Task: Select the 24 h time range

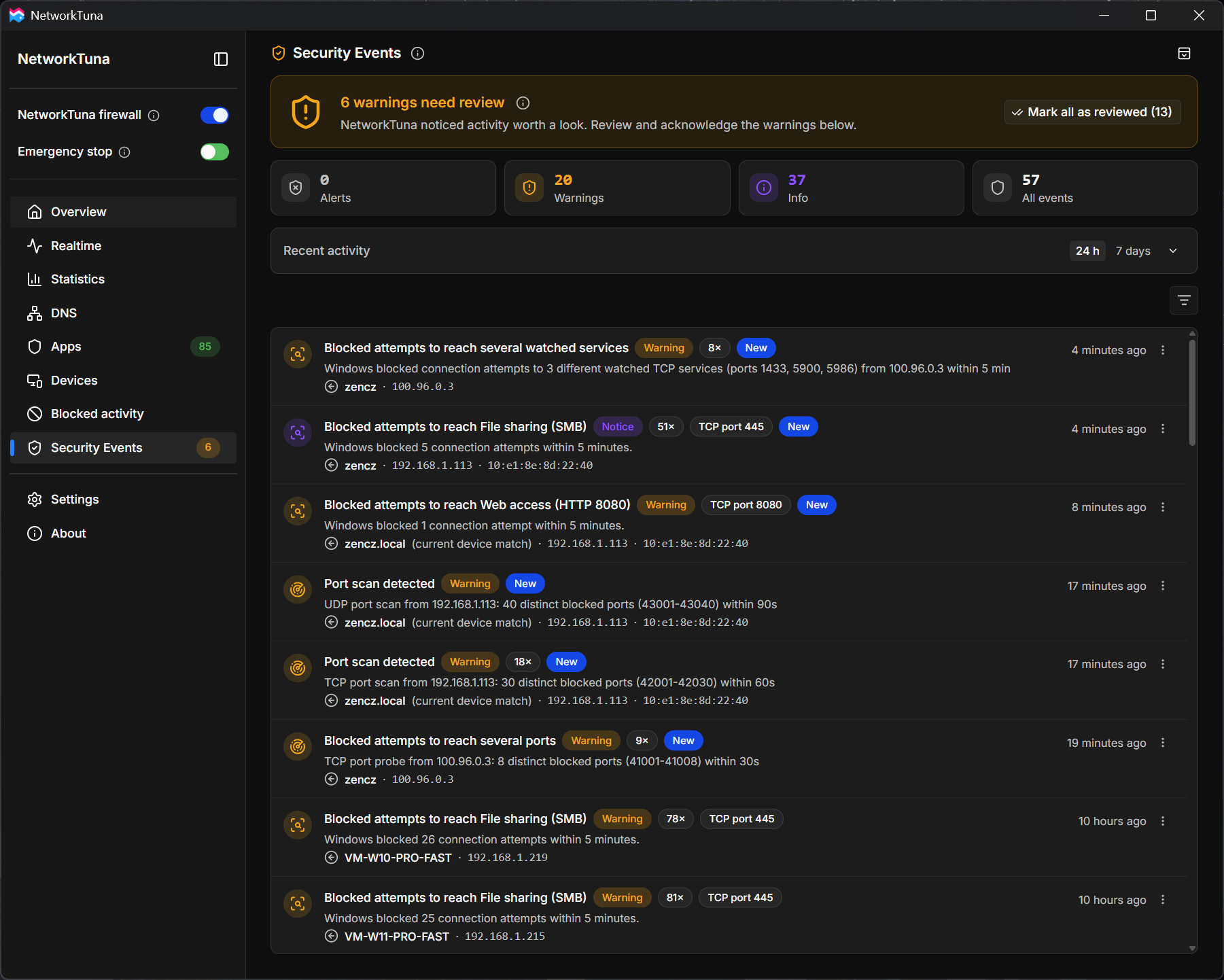Action: click(x=1087, y=251)
